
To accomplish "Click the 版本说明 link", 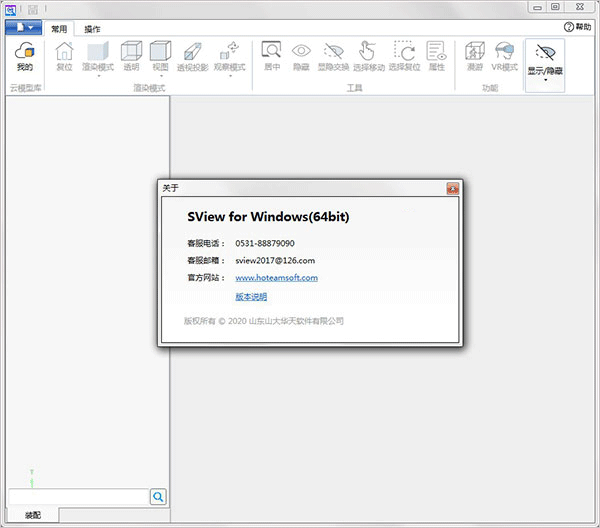I will pyautogui.click(x=251, y=297).
